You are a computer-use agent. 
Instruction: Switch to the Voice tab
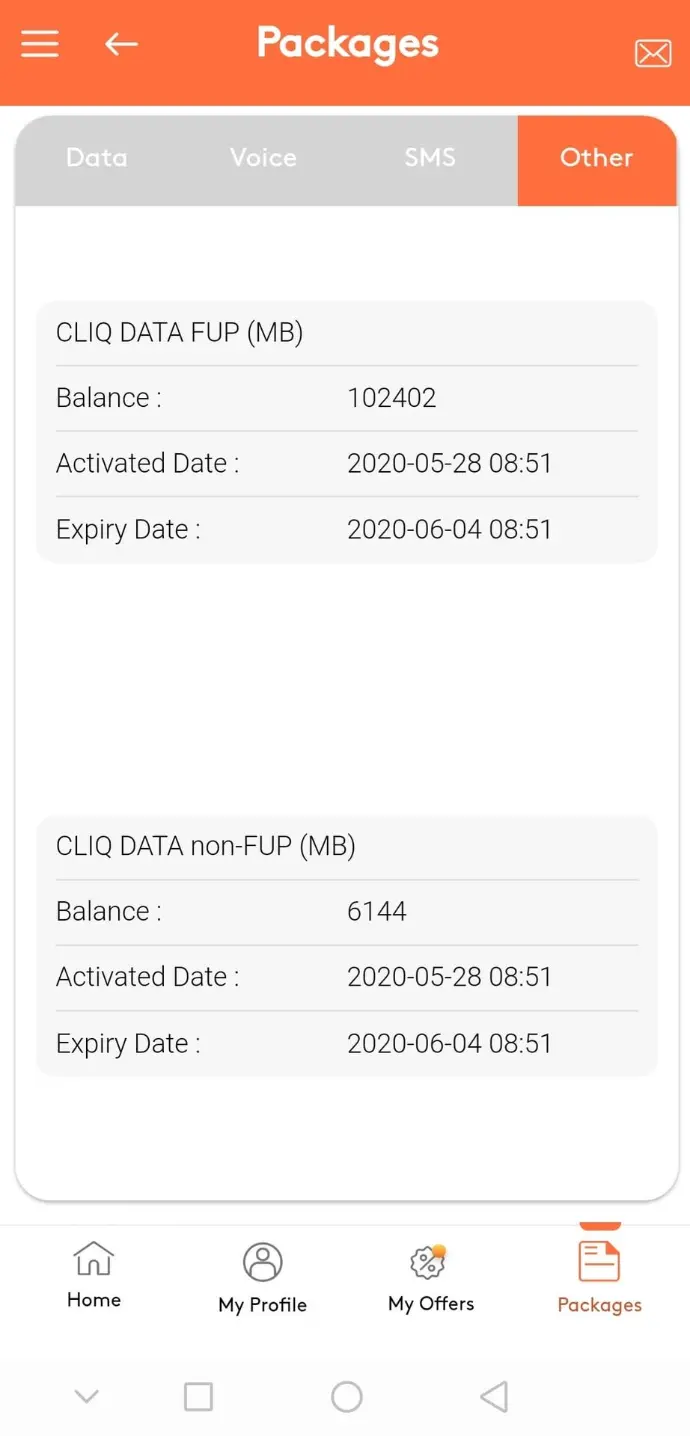[263, 158]
